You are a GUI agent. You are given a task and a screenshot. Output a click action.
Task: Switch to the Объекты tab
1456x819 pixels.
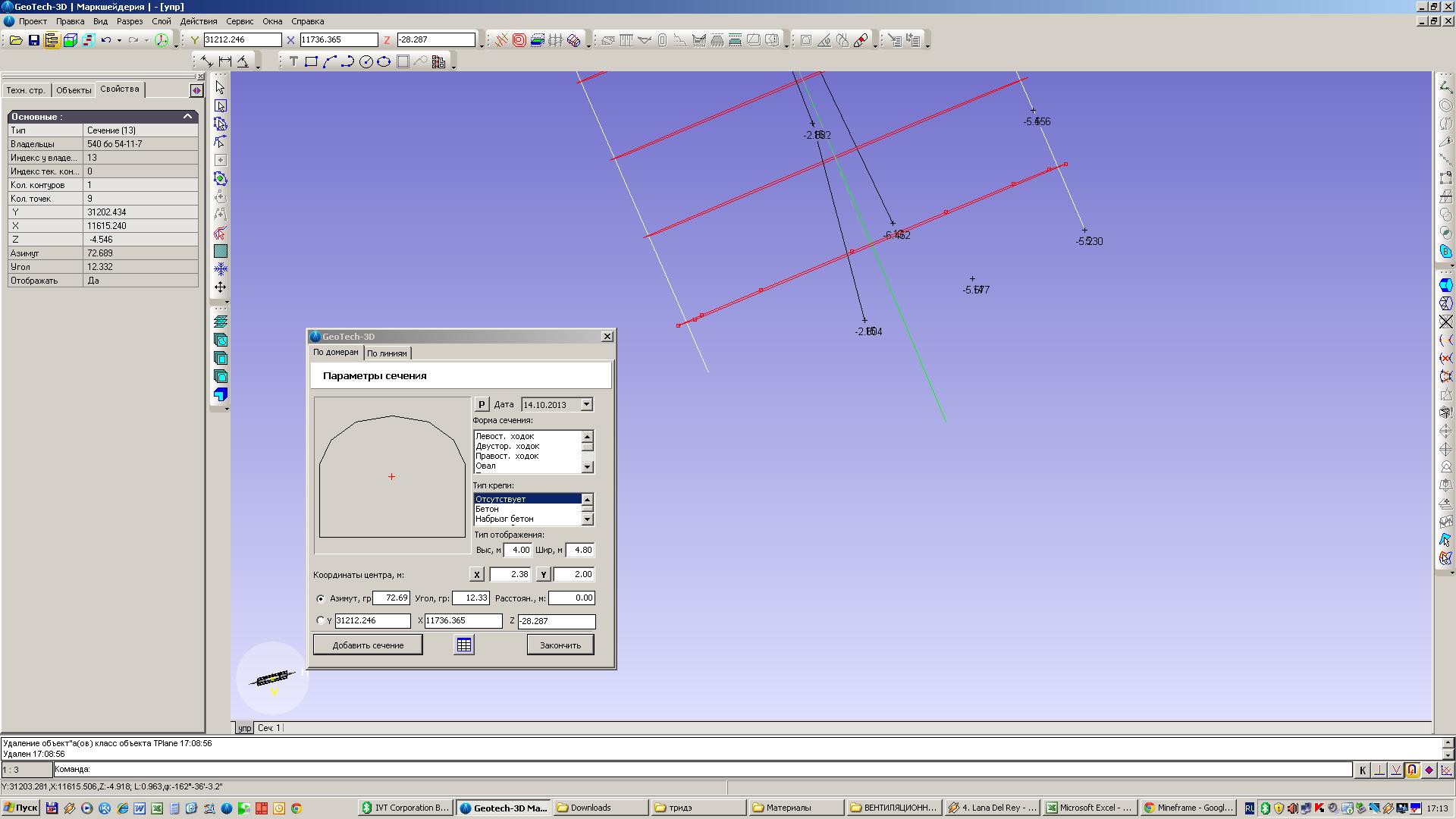click(x=74, y=90)
